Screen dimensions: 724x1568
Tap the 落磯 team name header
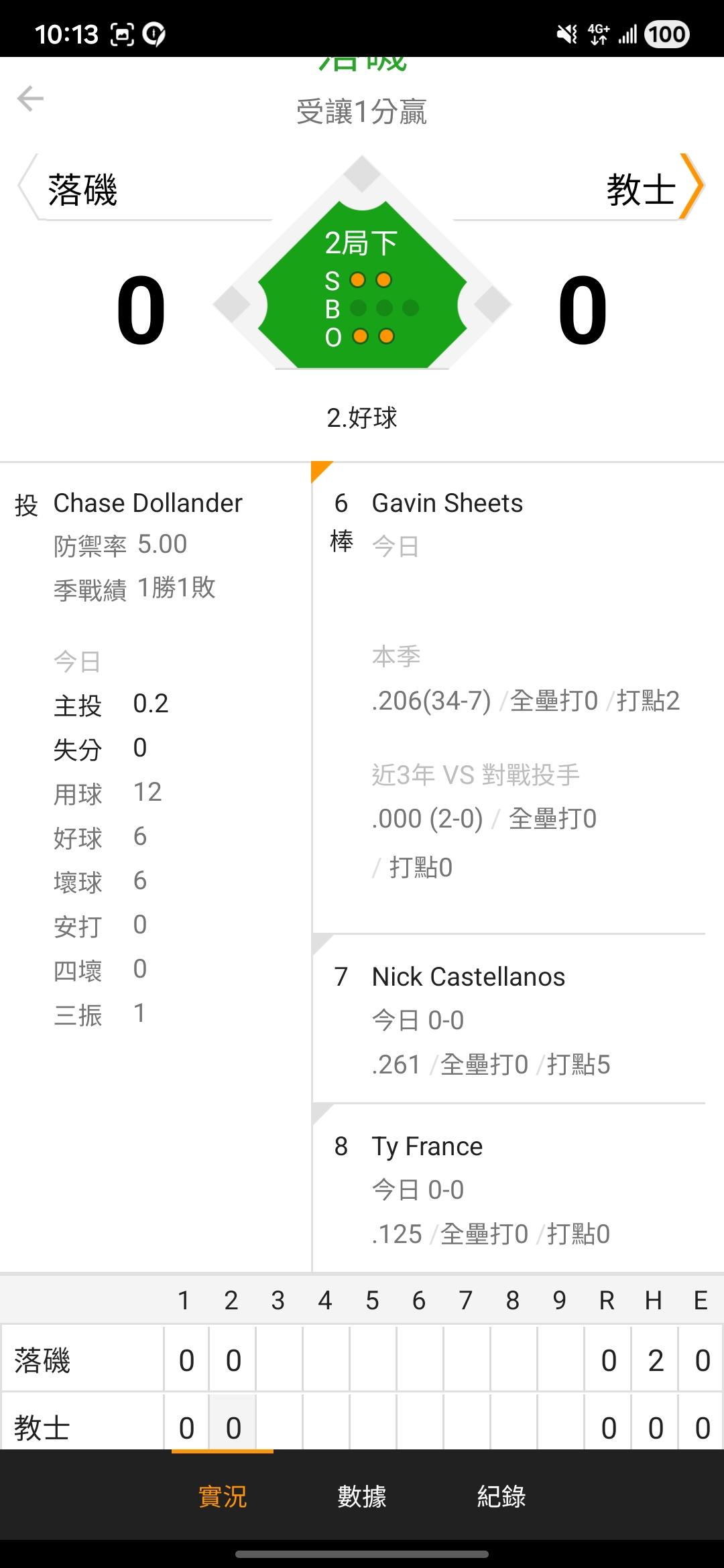tap(82, 190)
